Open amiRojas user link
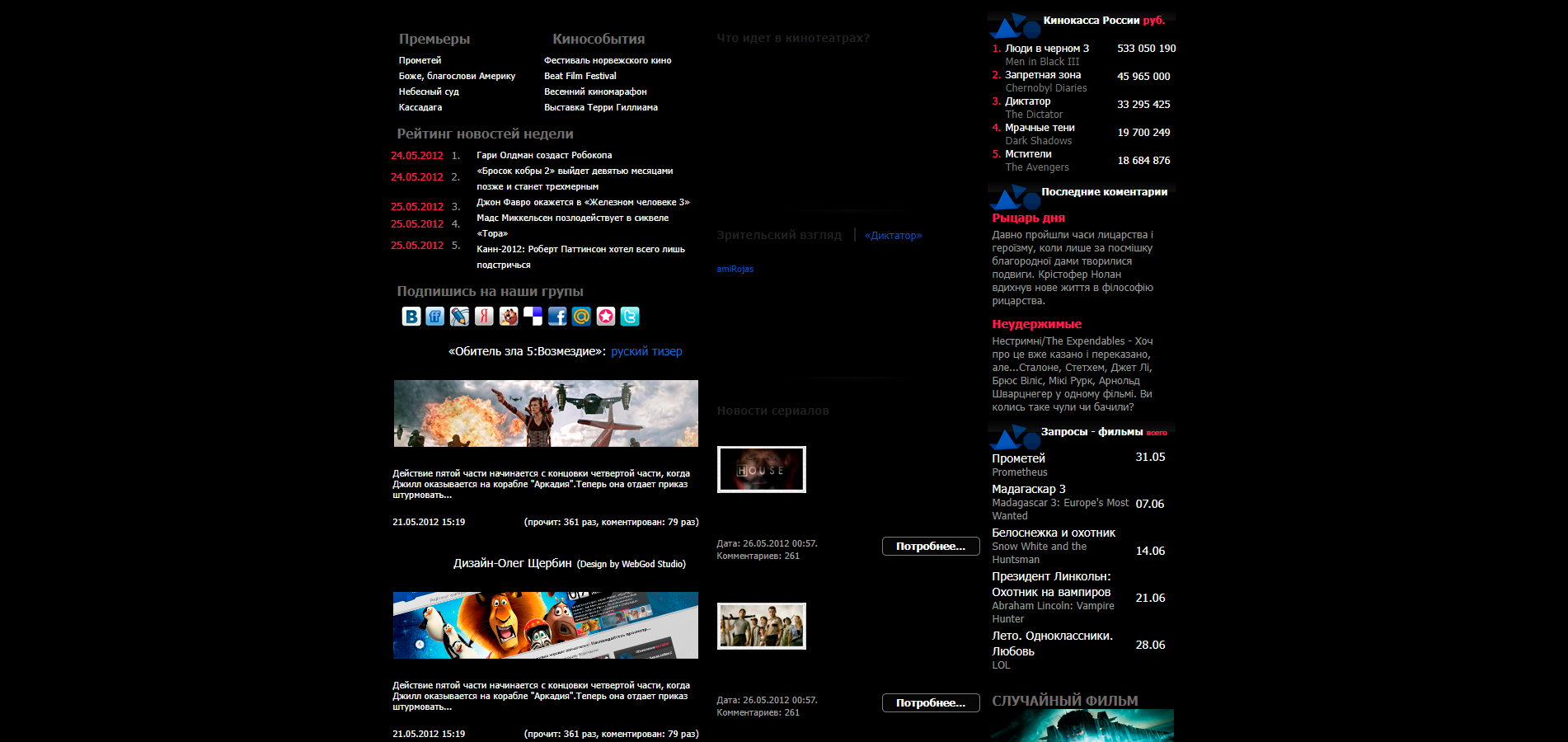The image size is (1568, 742). 735,269
